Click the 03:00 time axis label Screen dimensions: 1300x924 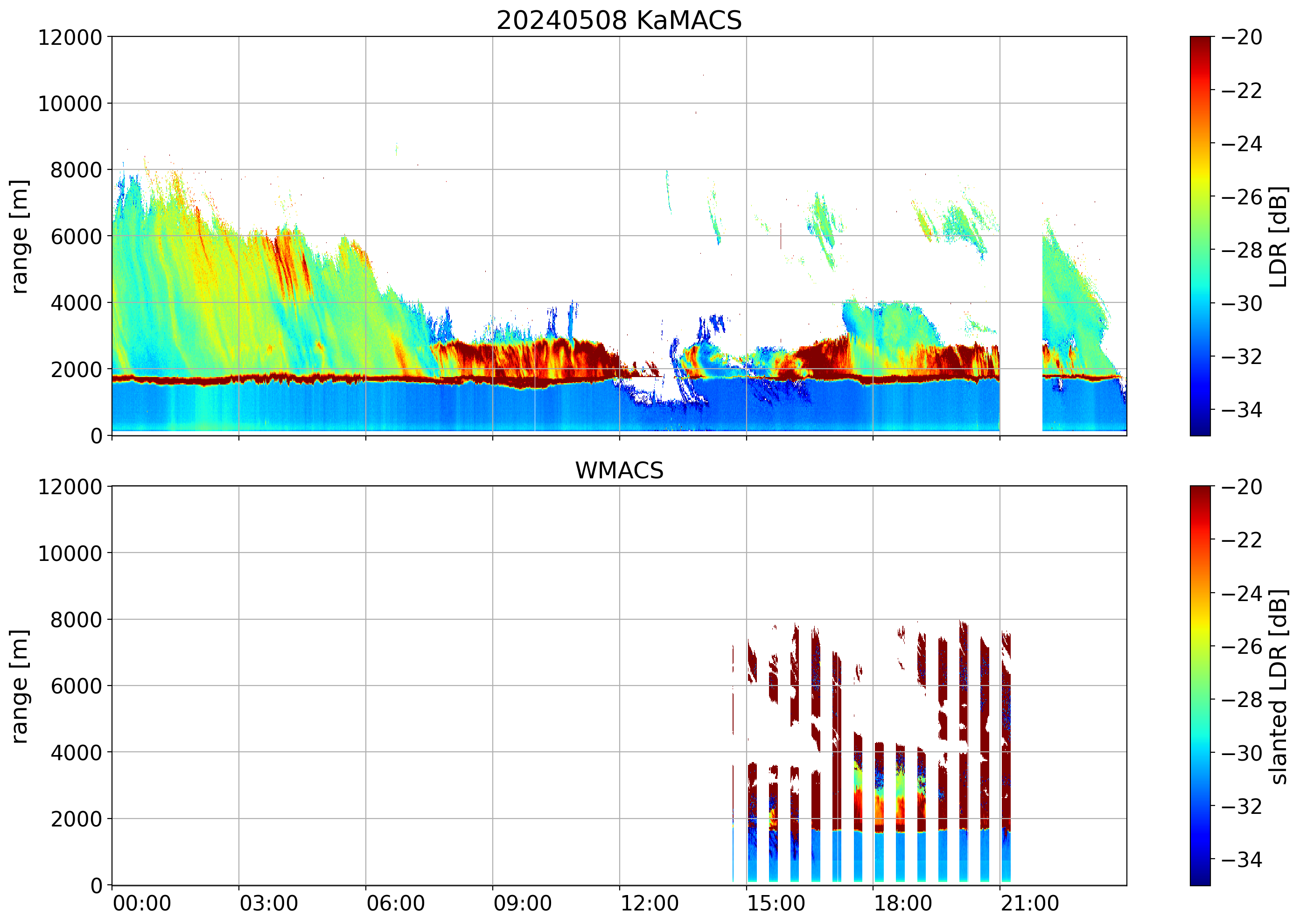pos(268,903)
